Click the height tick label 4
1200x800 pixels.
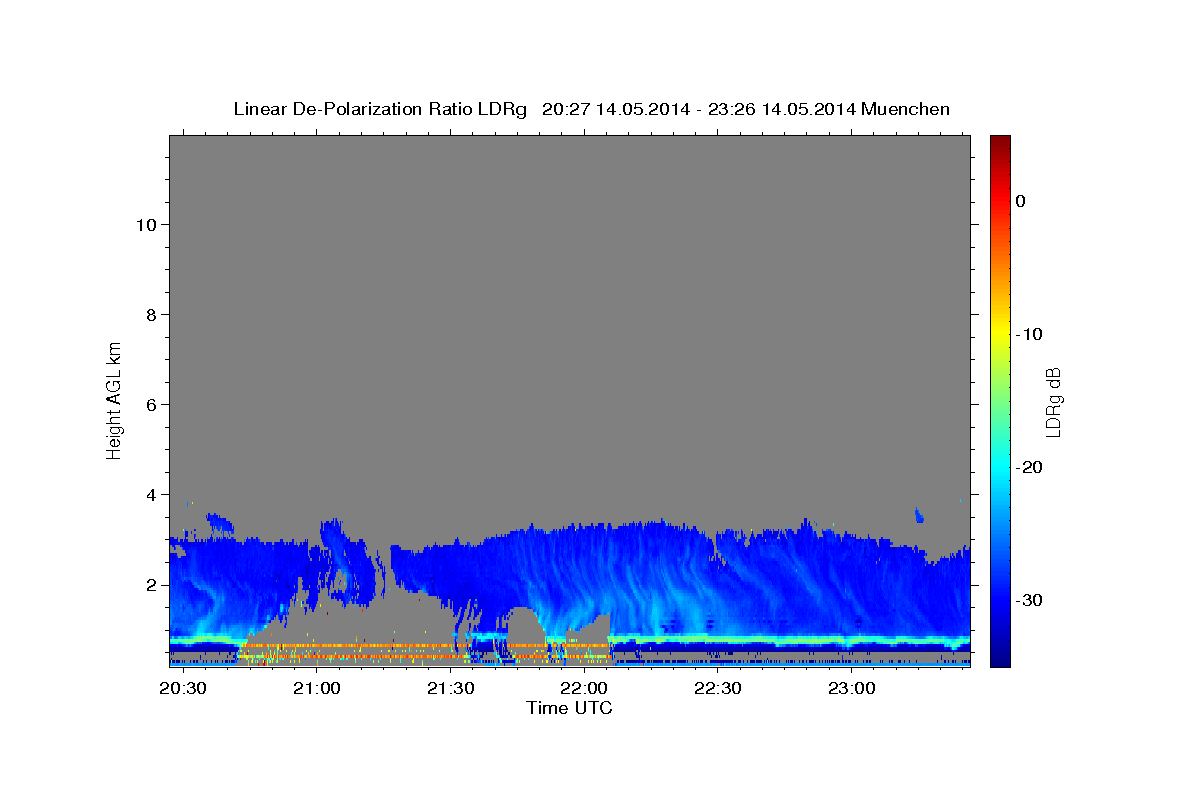tap(151, 494)
